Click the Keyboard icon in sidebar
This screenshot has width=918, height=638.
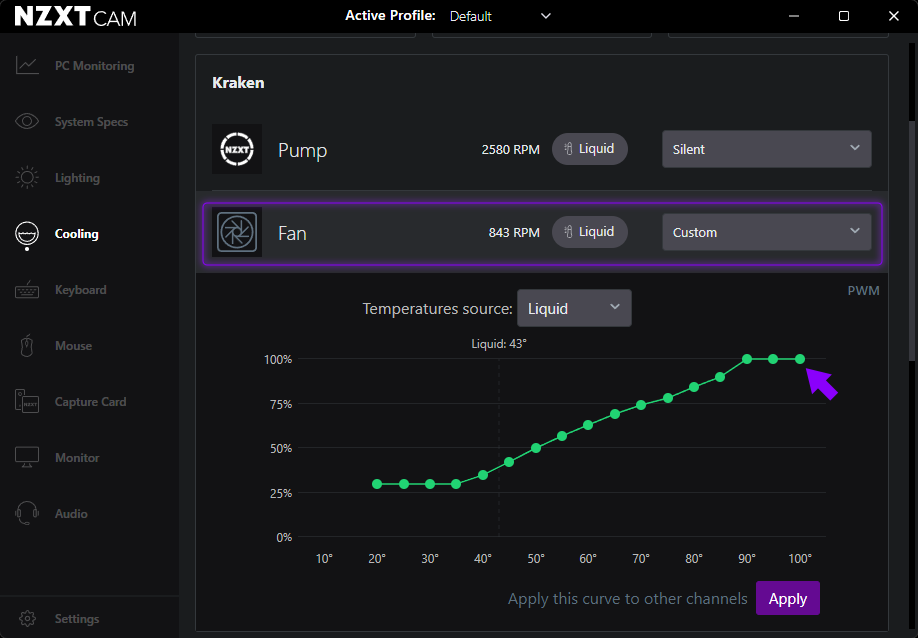(x=27, y=290)
